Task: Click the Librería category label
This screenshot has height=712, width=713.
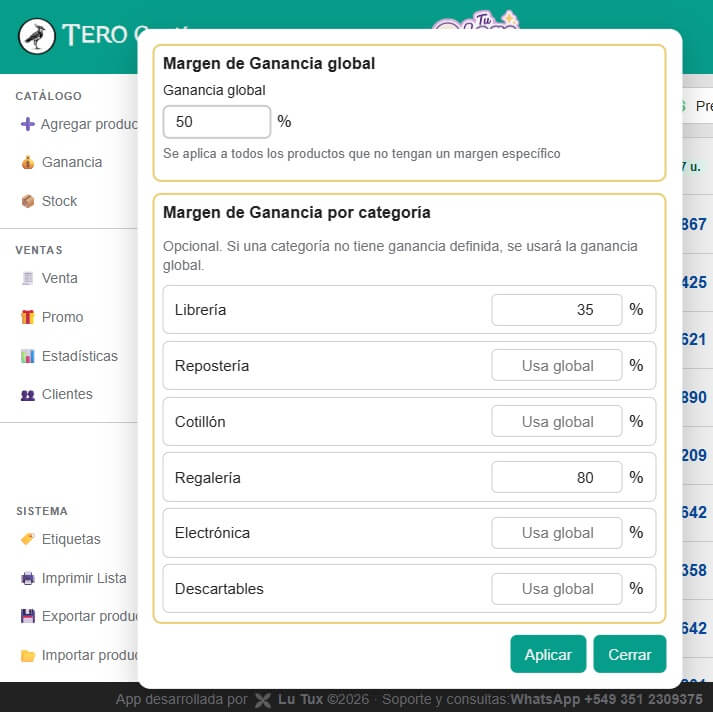Action: tap(201, 310)
